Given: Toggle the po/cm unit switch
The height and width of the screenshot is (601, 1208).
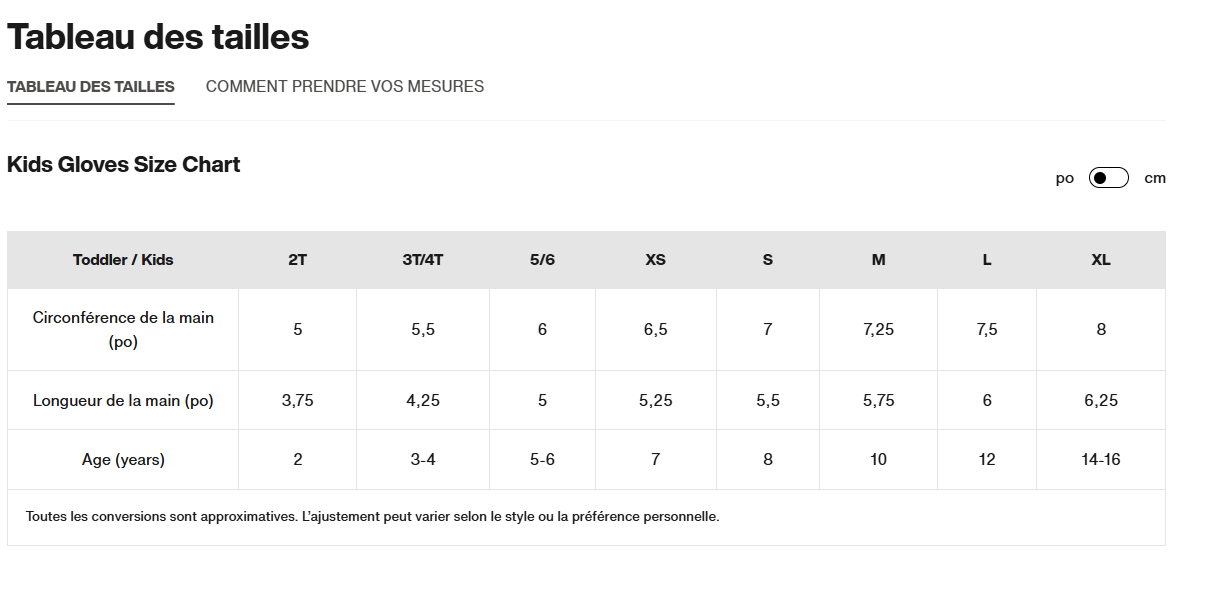Looking at the screenshot, I should click(x=1108, y=178).
